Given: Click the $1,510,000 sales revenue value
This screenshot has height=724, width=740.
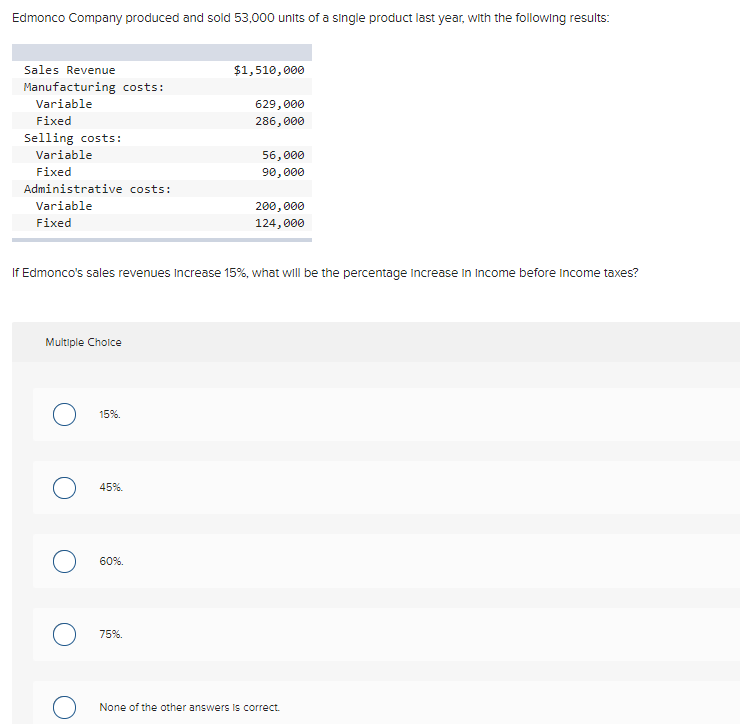Looking at the screenshot, I should click(x=268, y=70).
